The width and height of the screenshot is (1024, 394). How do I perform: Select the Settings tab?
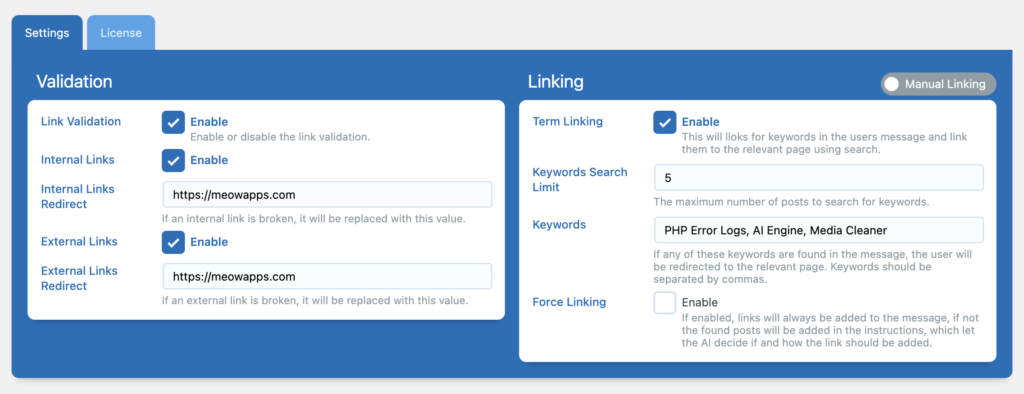(47, 33)
